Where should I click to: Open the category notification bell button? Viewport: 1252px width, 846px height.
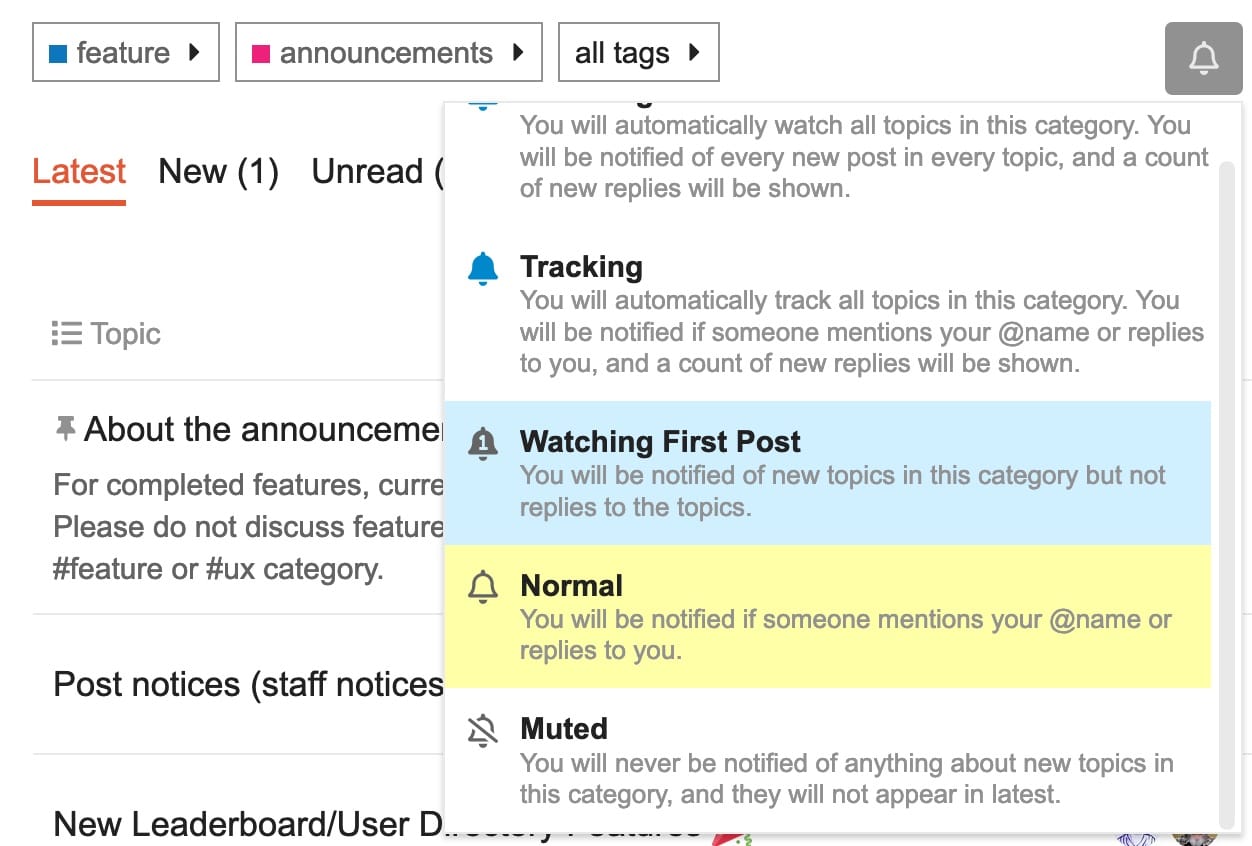1203,57
